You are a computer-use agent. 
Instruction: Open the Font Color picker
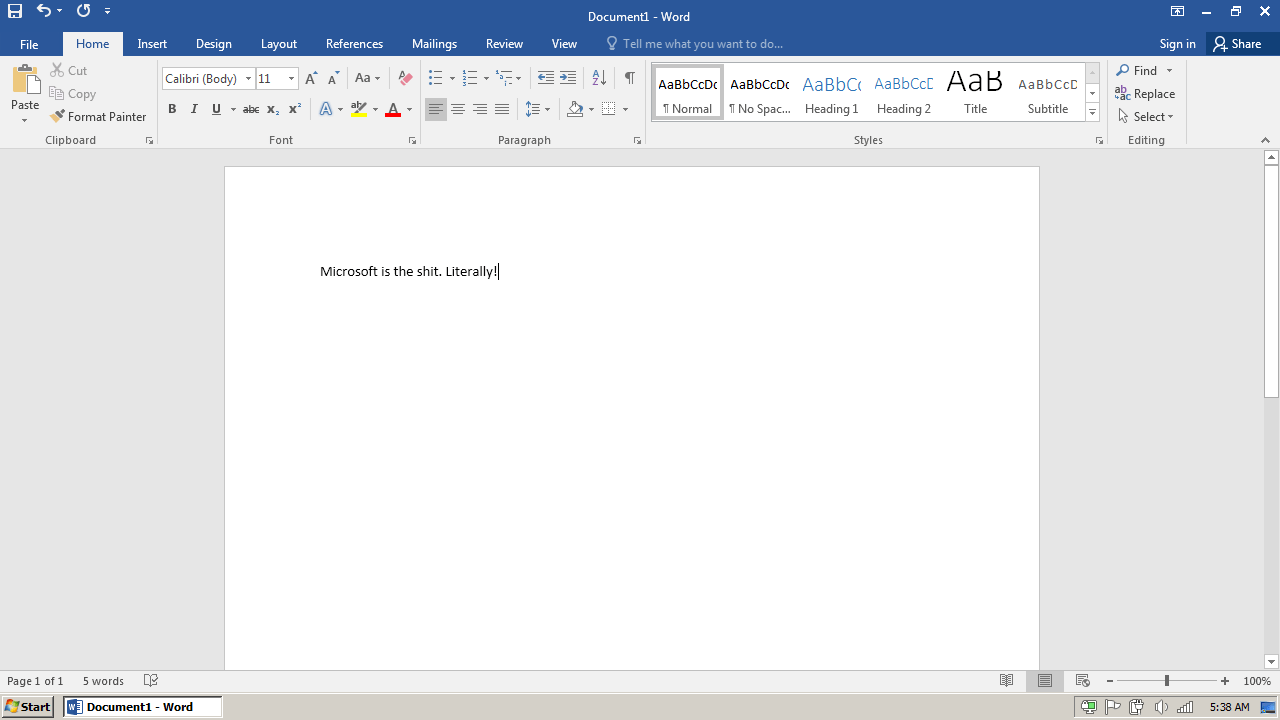pyautogui.click(x=408, y=109)
